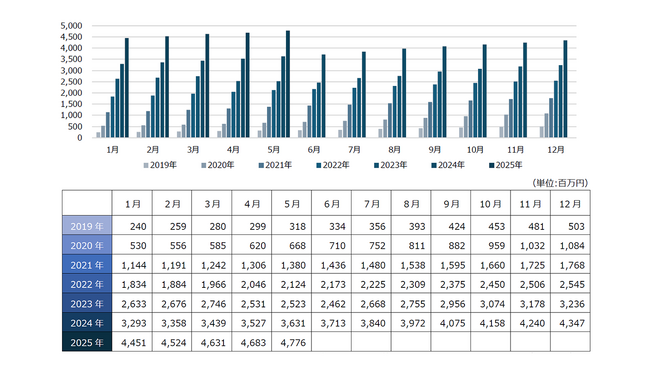Select the cell with value 4,347
Image resolution: width=650 pixels, height=366 pixels.
point(570,323)
